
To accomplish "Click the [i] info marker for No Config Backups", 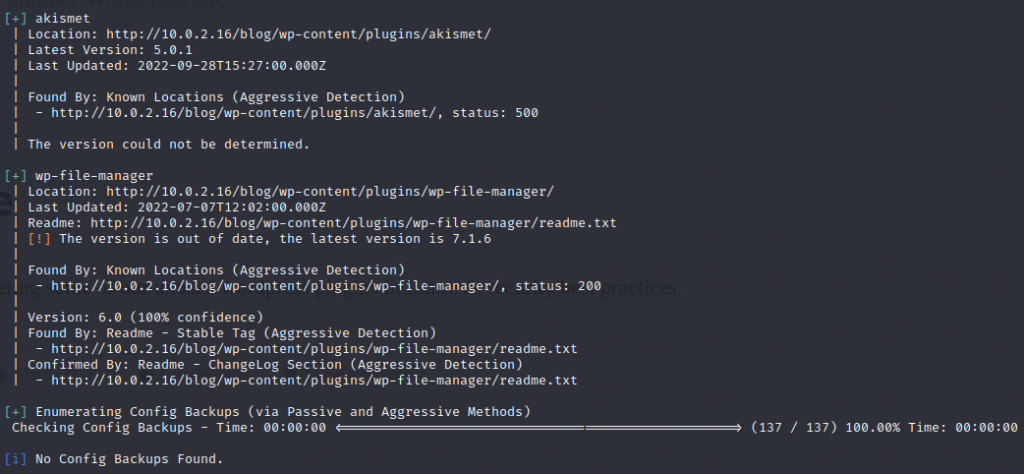I will pos(15,459).
